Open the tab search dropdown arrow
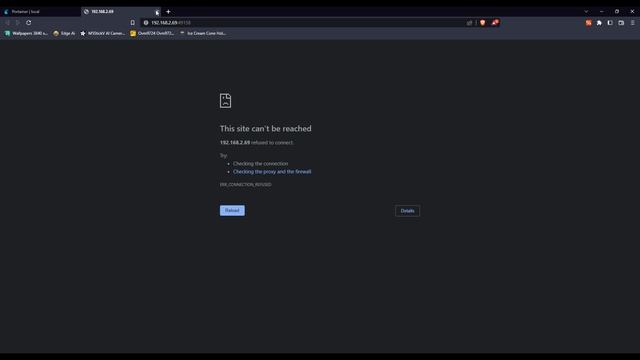 pos(586,11)
